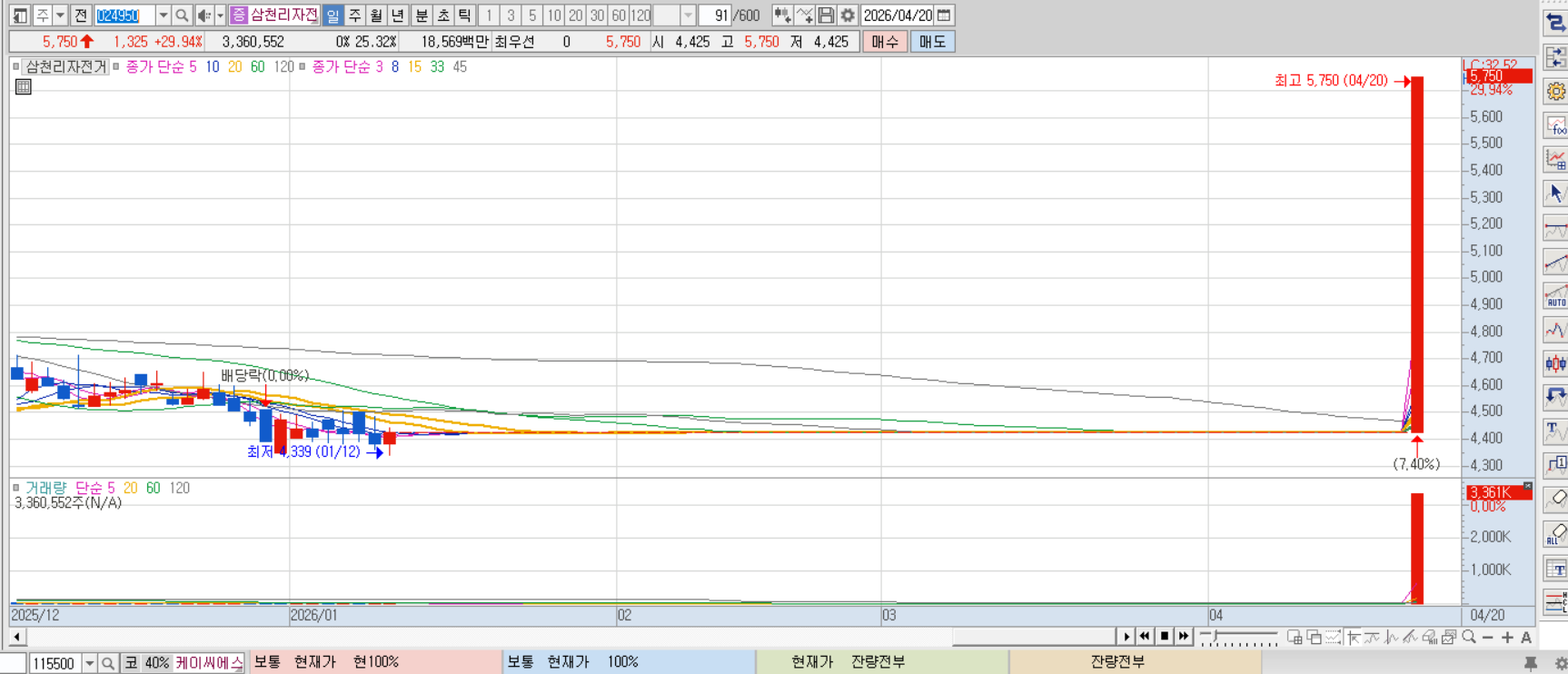Switch to the 년 yearly period button
This screenshot has height=674, width=1568.
(398, 15)
